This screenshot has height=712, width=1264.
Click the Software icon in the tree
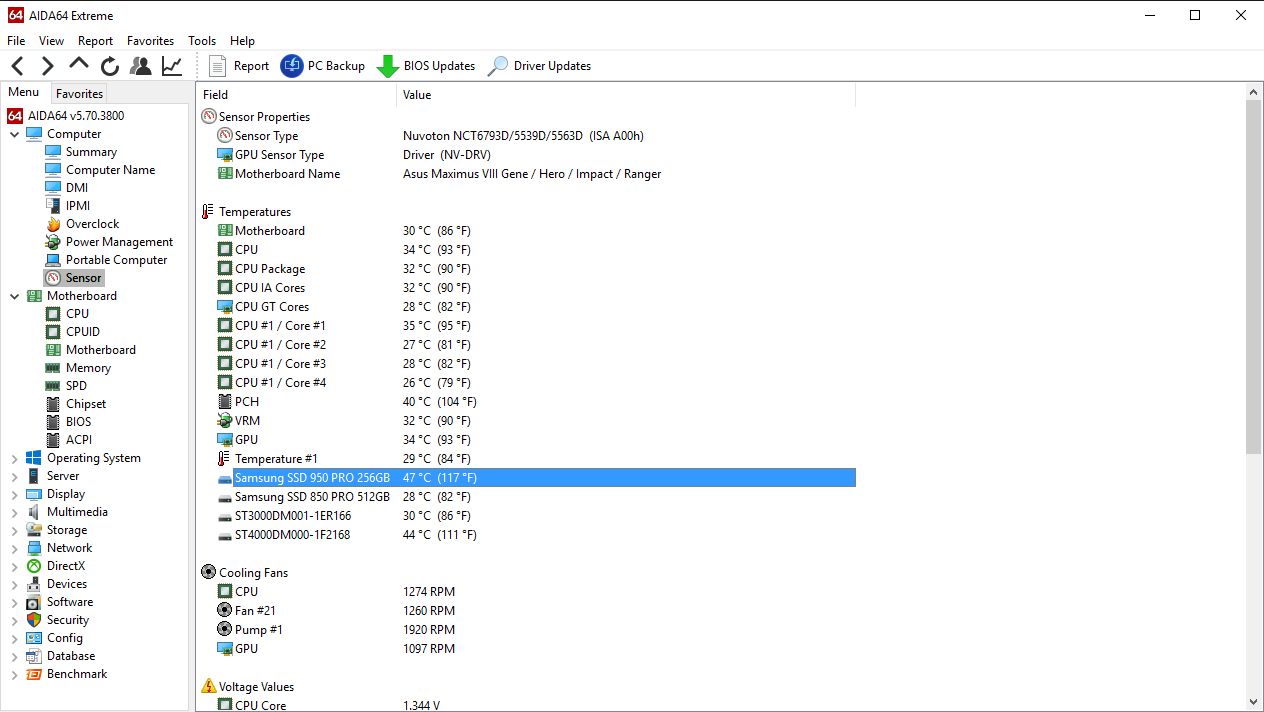[x=34, y=602]
